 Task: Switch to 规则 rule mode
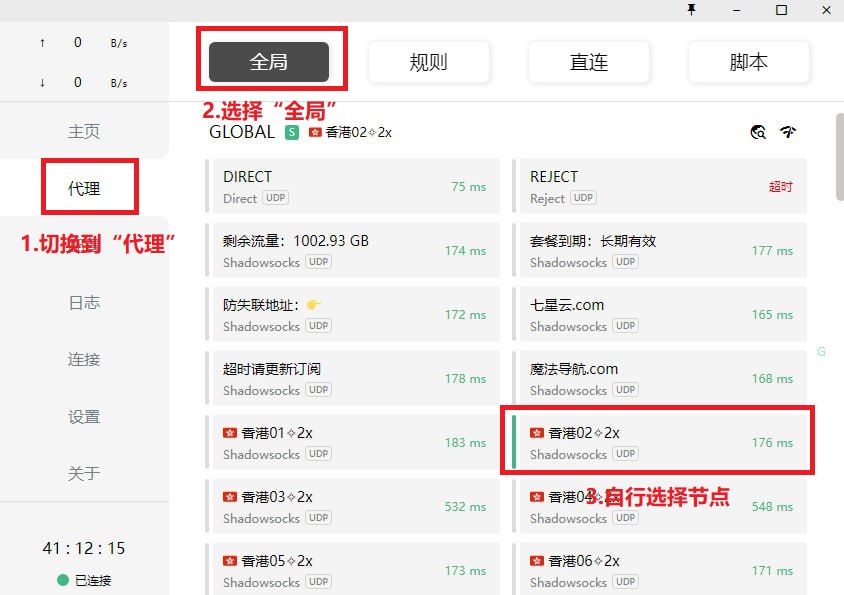(x=428, y=62)
